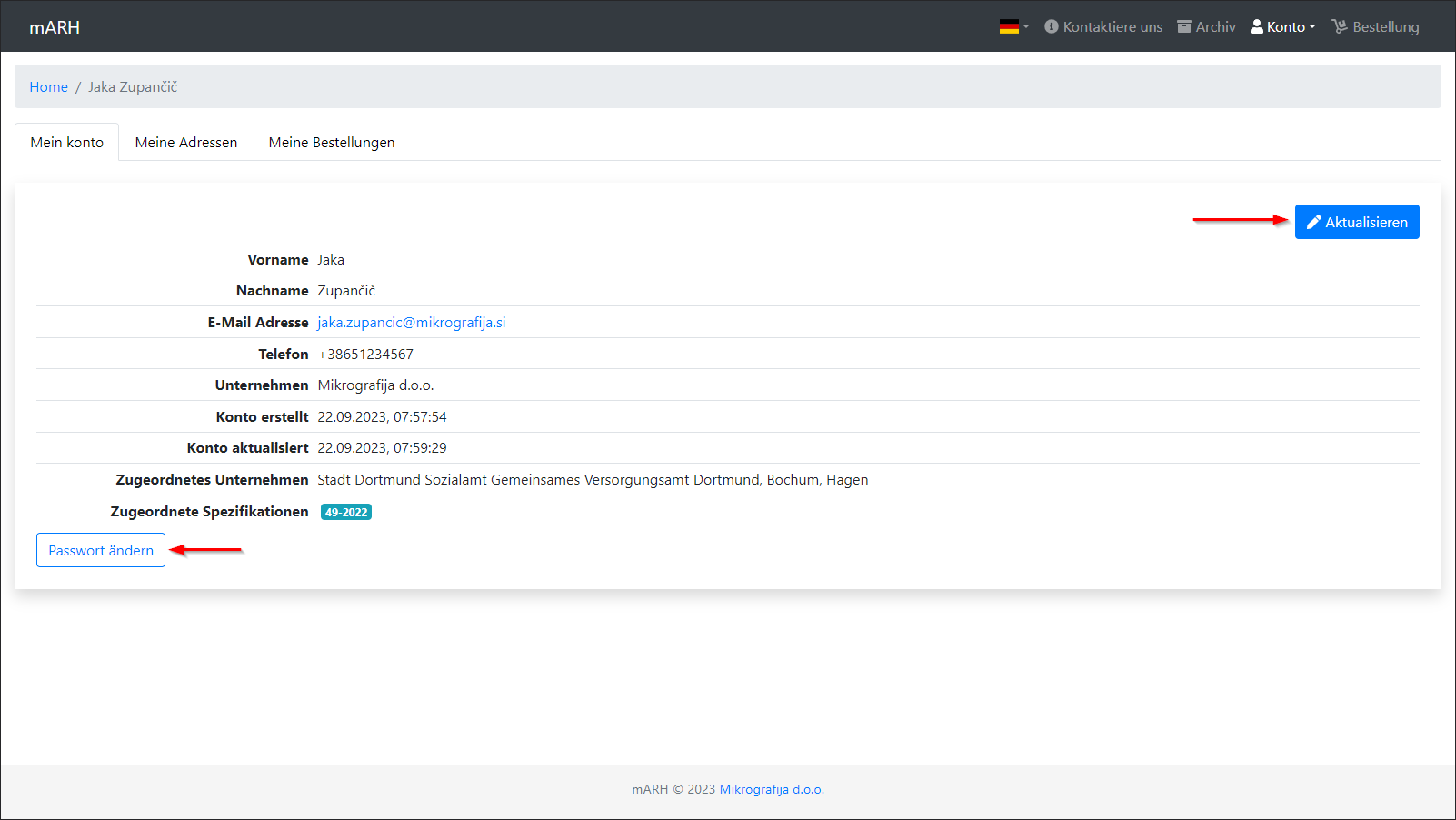The height and width of the screenshot is (820, 1456).
Task: Click the pencil icon on Aktualisieren button
Action: tap(1313, 222)
